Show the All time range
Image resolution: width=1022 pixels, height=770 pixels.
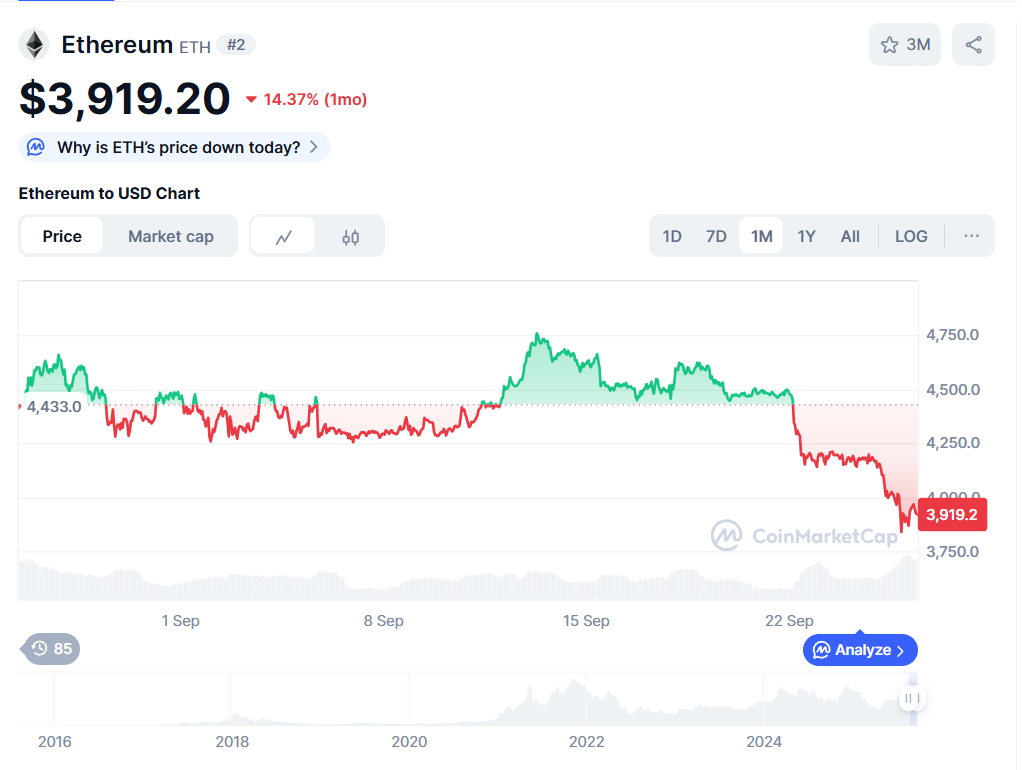click(x=850, y=236)
